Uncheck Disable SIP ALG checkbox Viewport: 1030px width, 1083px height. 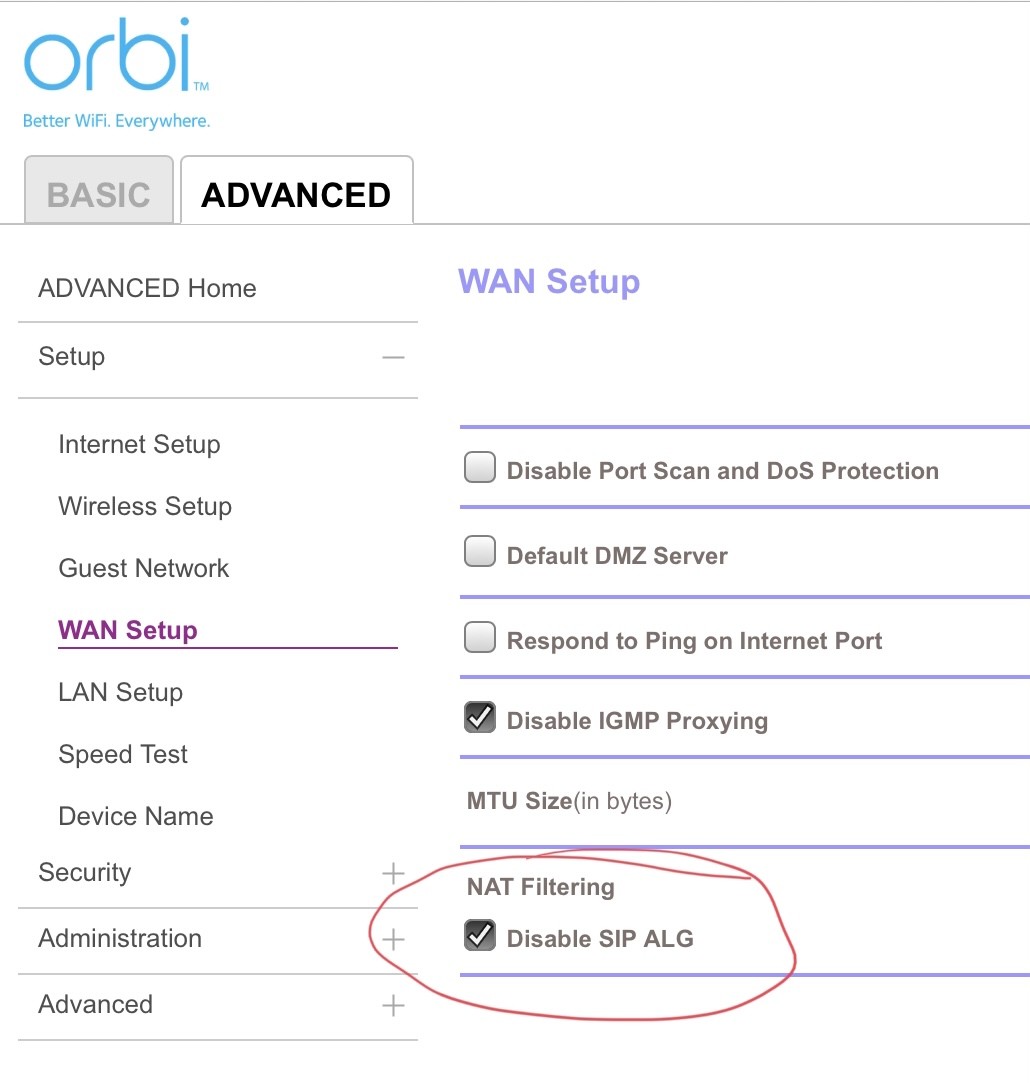tap(480, 936)
